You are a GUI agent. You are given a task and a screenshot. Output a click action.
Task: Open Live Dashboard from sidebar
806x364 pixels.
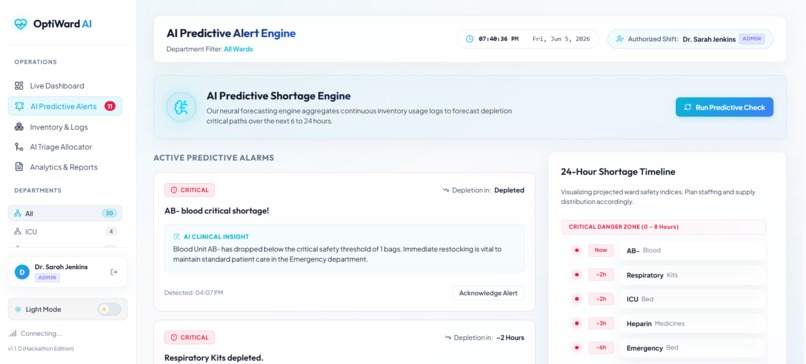65,86
